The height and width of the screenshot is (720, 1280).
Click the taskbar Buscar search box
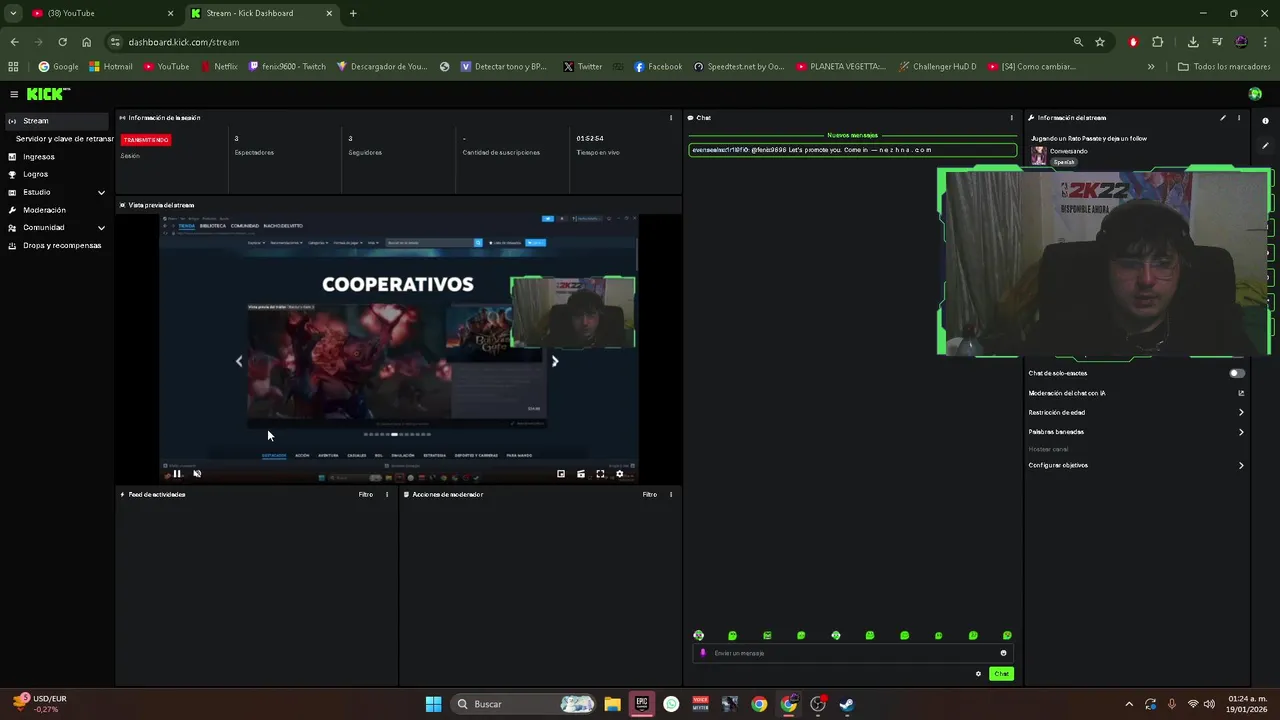tap(523, 704)
